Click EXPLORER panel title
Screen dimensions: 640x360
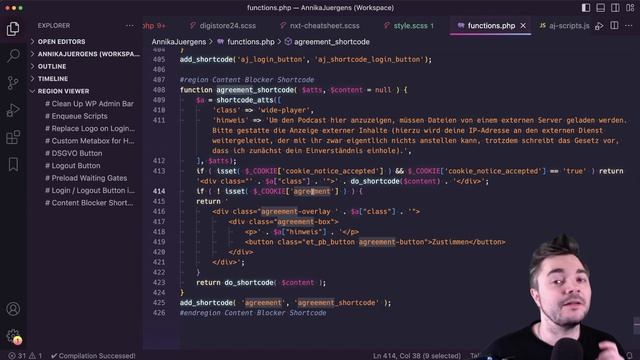pos(54,25)
